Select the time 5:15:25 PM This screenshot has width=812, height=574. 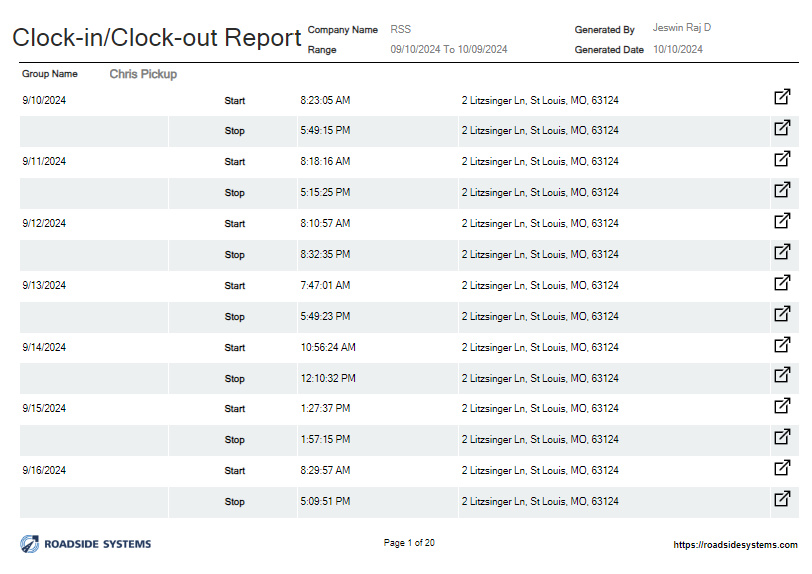click(325, 192)
